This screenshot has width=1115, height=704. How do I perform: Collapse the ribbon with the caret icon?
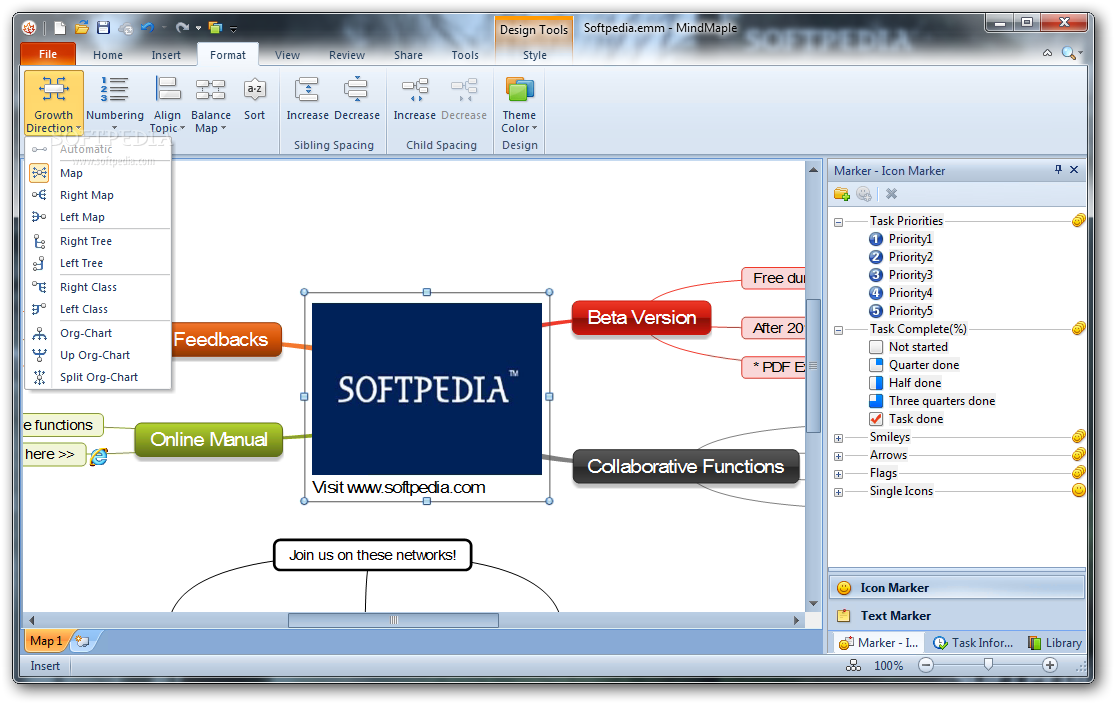(1047, 53)
